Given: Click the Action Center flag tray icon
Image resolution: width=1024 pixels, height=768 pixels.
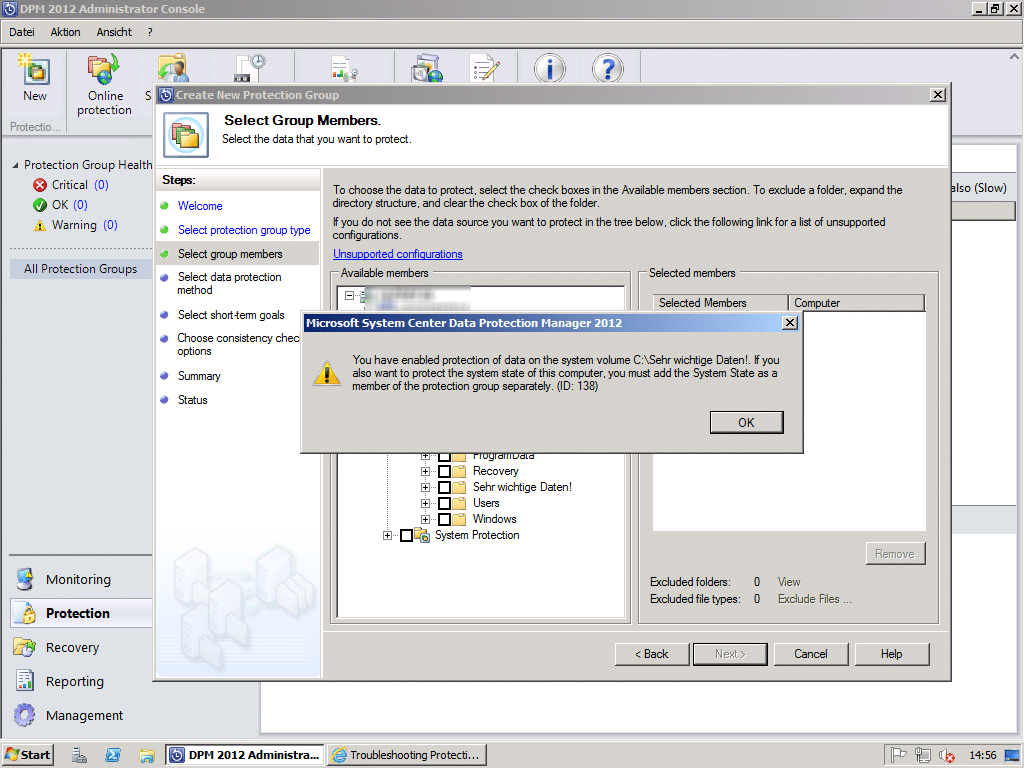Looking at the screenshot, I should pos(899,755).
